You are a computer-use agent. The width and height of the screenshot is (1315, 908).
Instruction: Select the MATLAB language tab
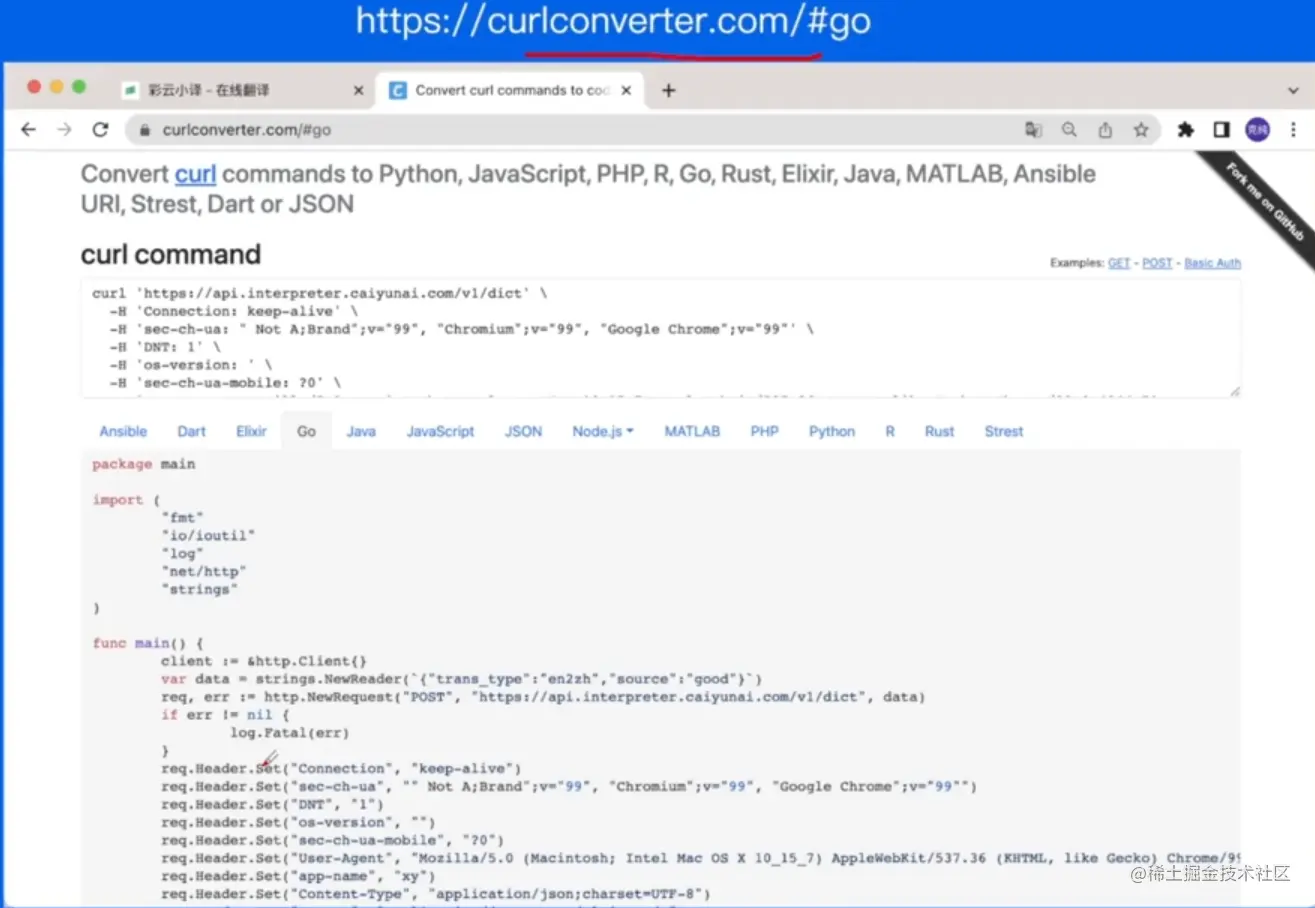(x=692, y=431)
